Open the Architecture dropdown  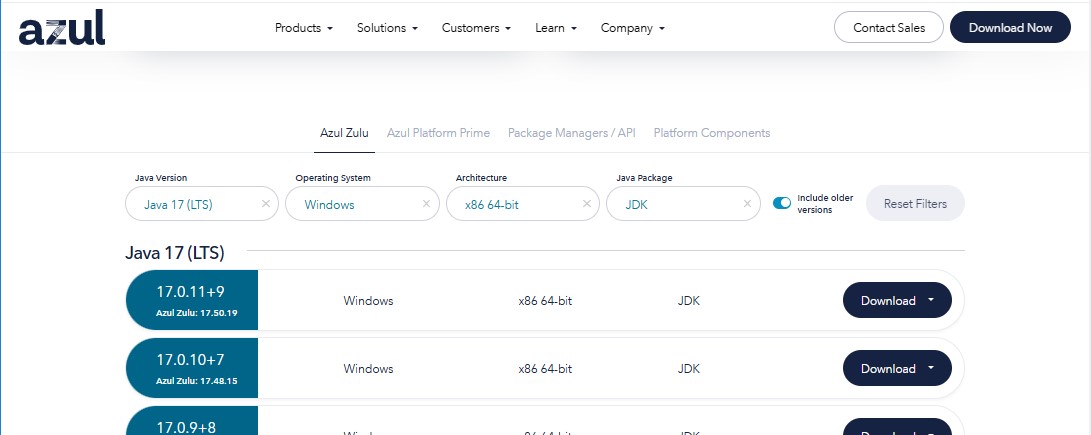coord(523,204)
